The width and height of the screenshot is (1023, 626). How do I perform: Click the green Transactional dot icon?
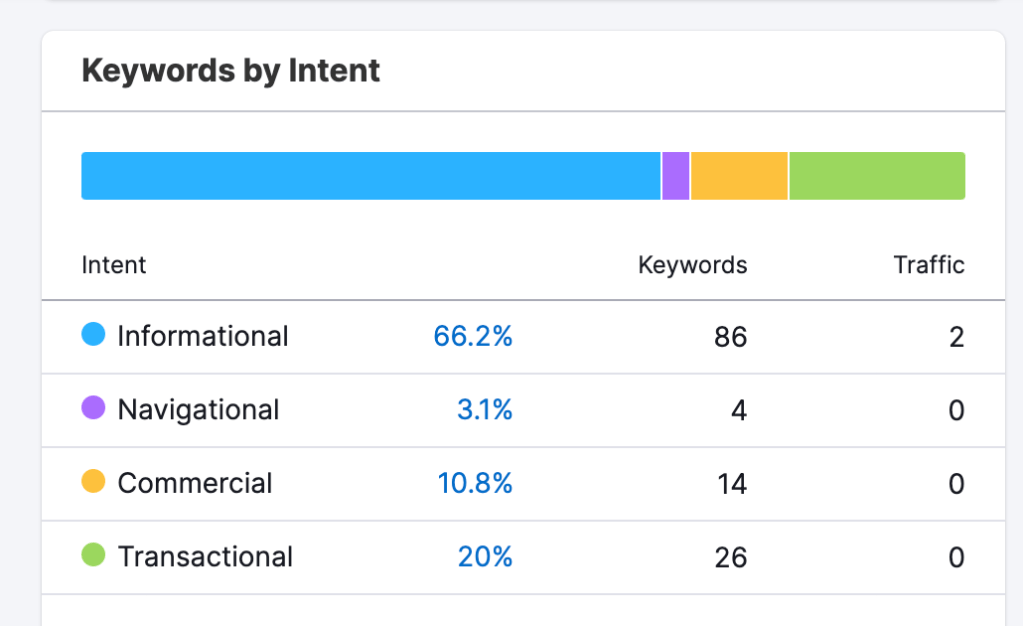93,555
